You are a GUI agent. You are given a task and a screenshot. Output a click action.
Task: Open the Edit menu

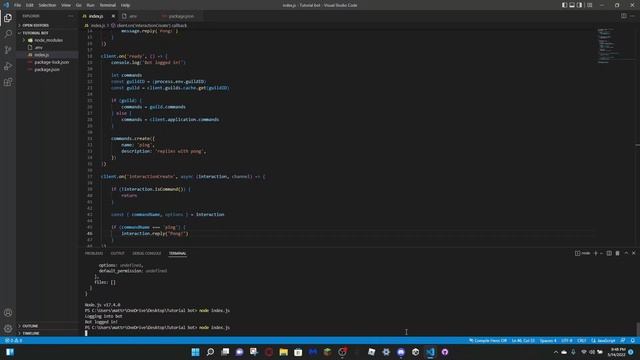(30, 5)
